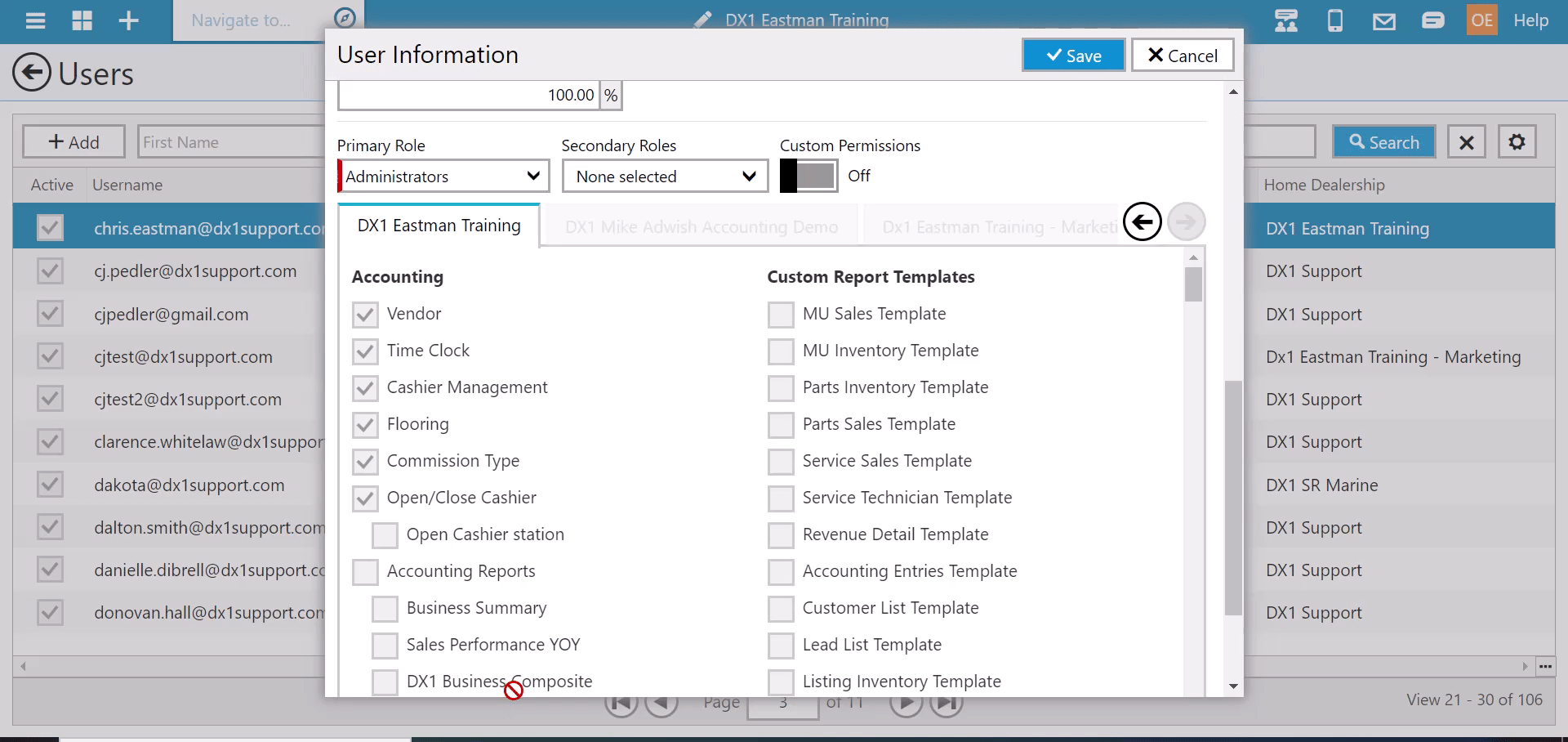The height and width of the screenshot is (742, 1568).
Task: Click the dialog vertical scrollbar thumb
Action: point(1233,498)
